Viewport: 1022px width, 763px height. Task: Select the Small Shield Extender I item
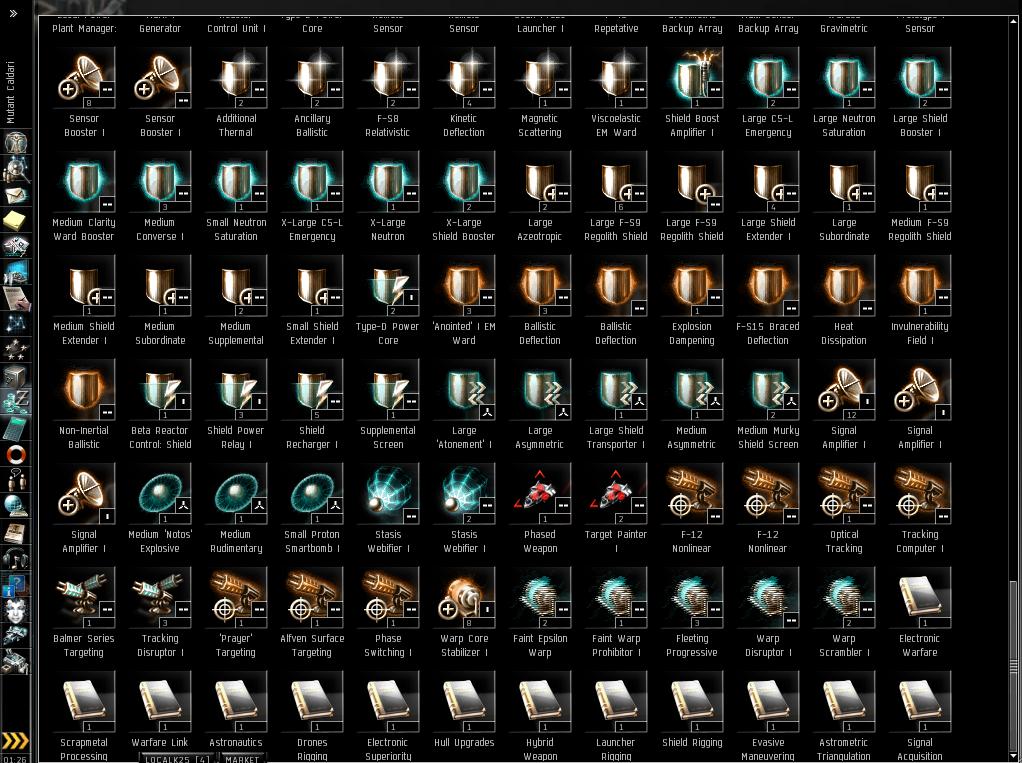click(312, 285)
